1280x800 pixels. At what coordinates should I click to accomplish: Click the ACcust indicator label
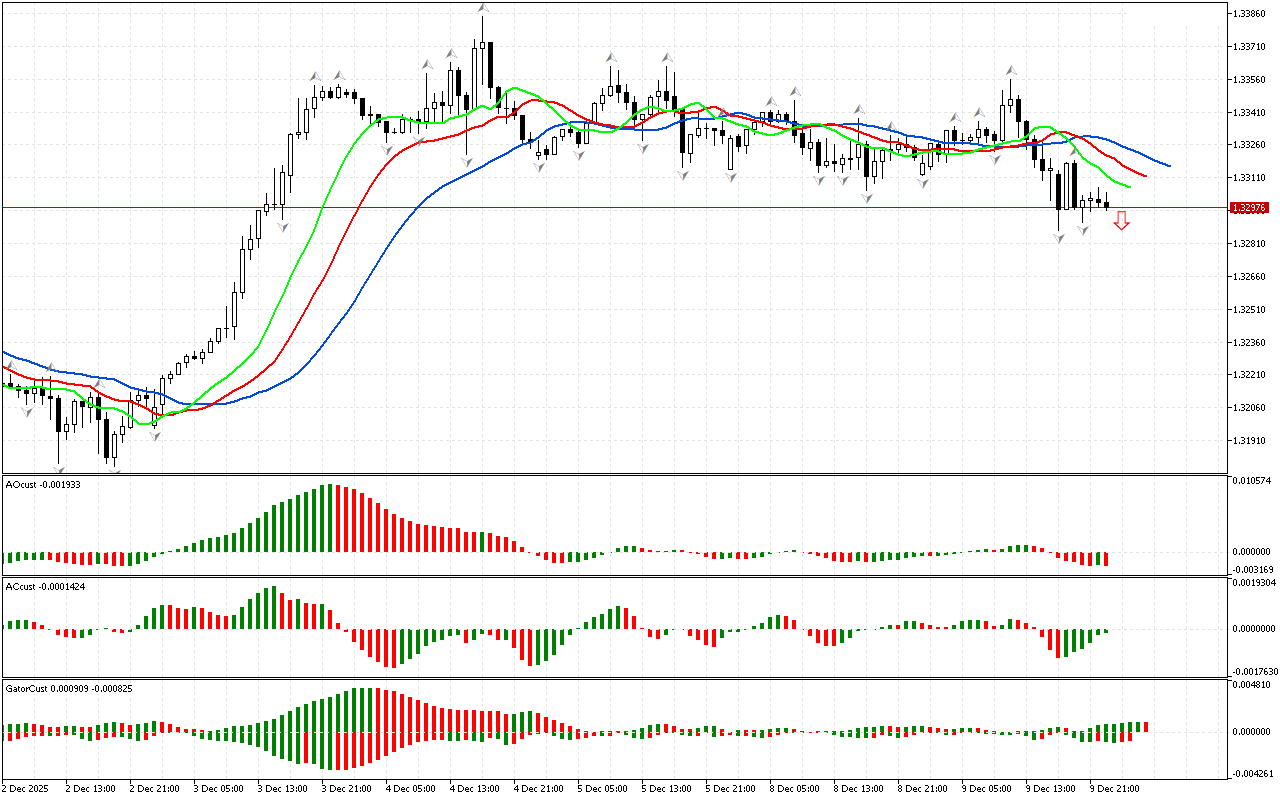point(45,586)
